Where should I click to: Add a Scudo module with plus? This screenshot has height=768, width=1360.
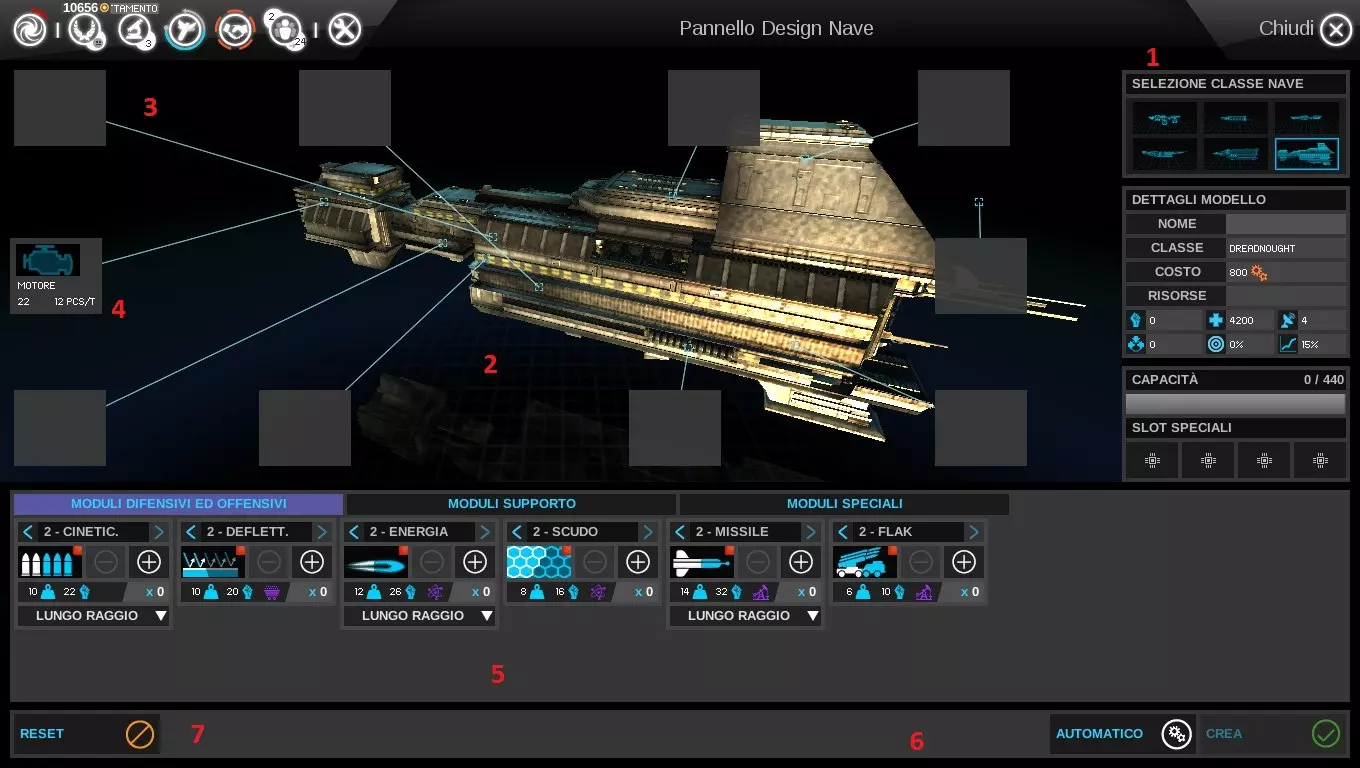pos(637,562)
